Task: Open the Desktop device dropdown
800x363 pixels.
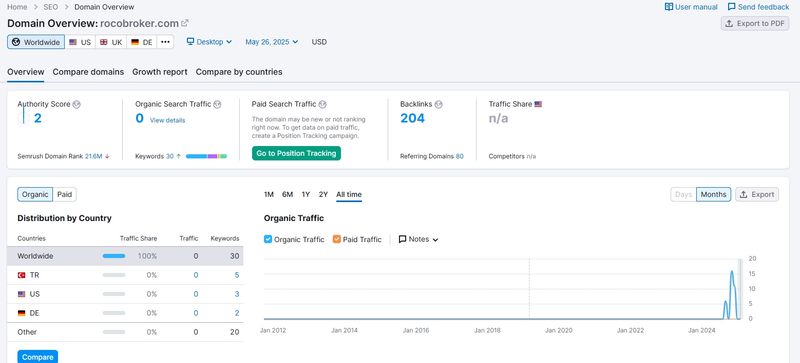Action: pos(209,42)
